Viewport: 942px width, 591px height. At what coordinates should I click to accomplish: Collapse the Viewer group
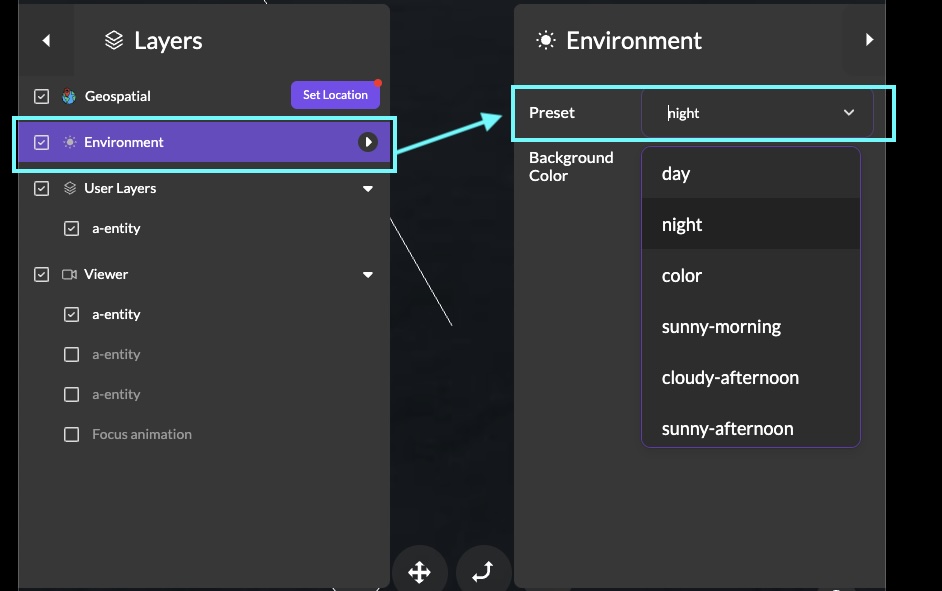coord(368,275)
